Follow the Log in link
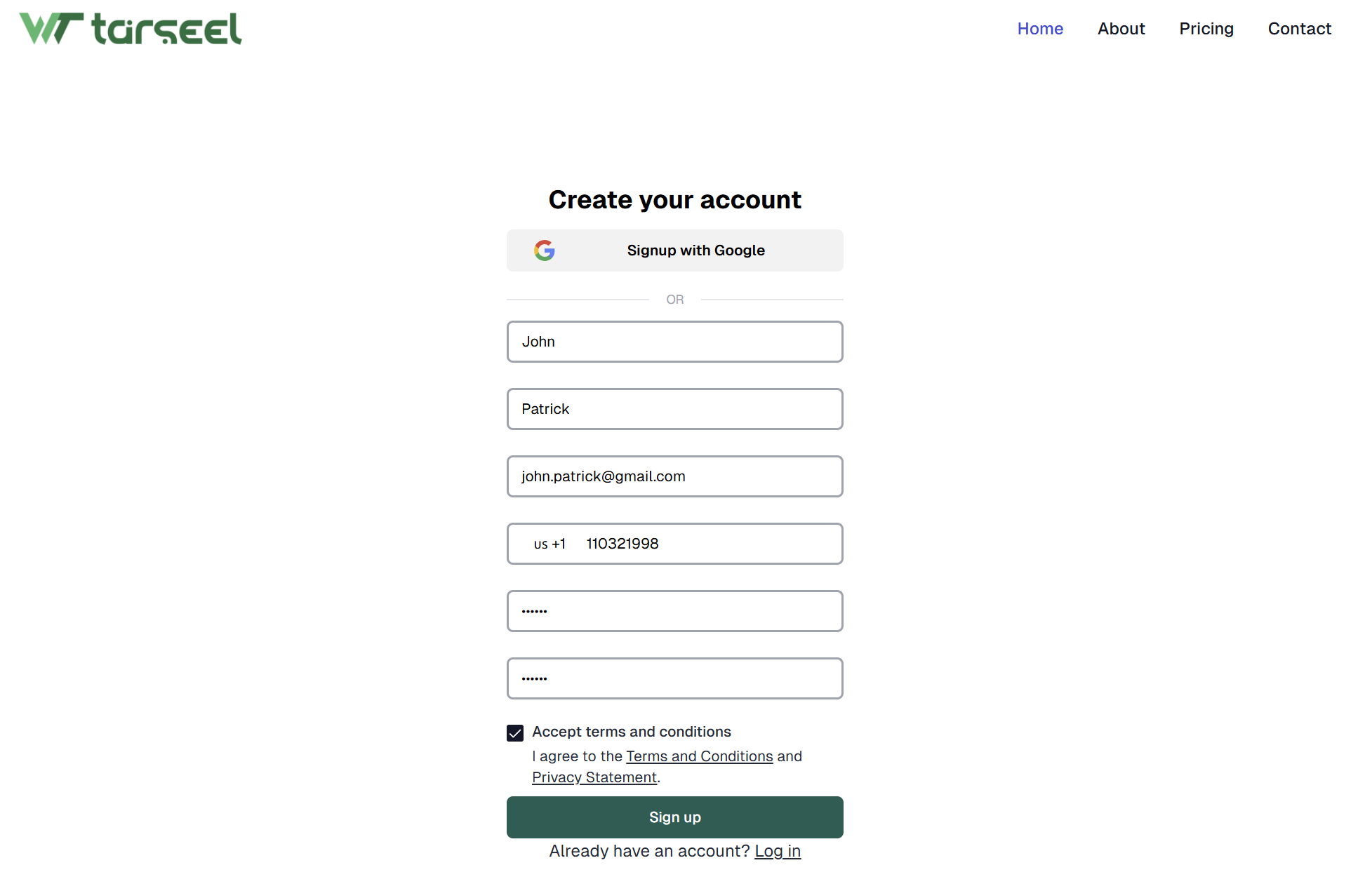 [x=778, y=851]
